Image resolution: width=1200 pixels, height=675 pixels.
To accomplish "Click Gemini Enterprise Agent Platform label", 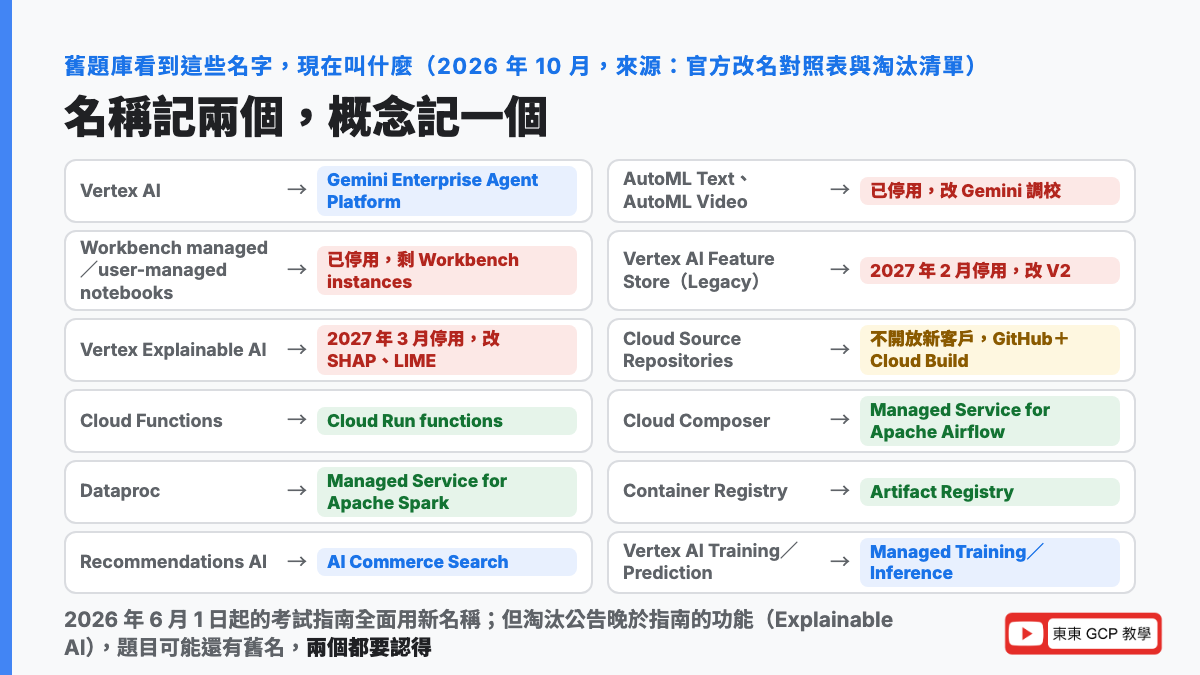I will click(447, 191).
